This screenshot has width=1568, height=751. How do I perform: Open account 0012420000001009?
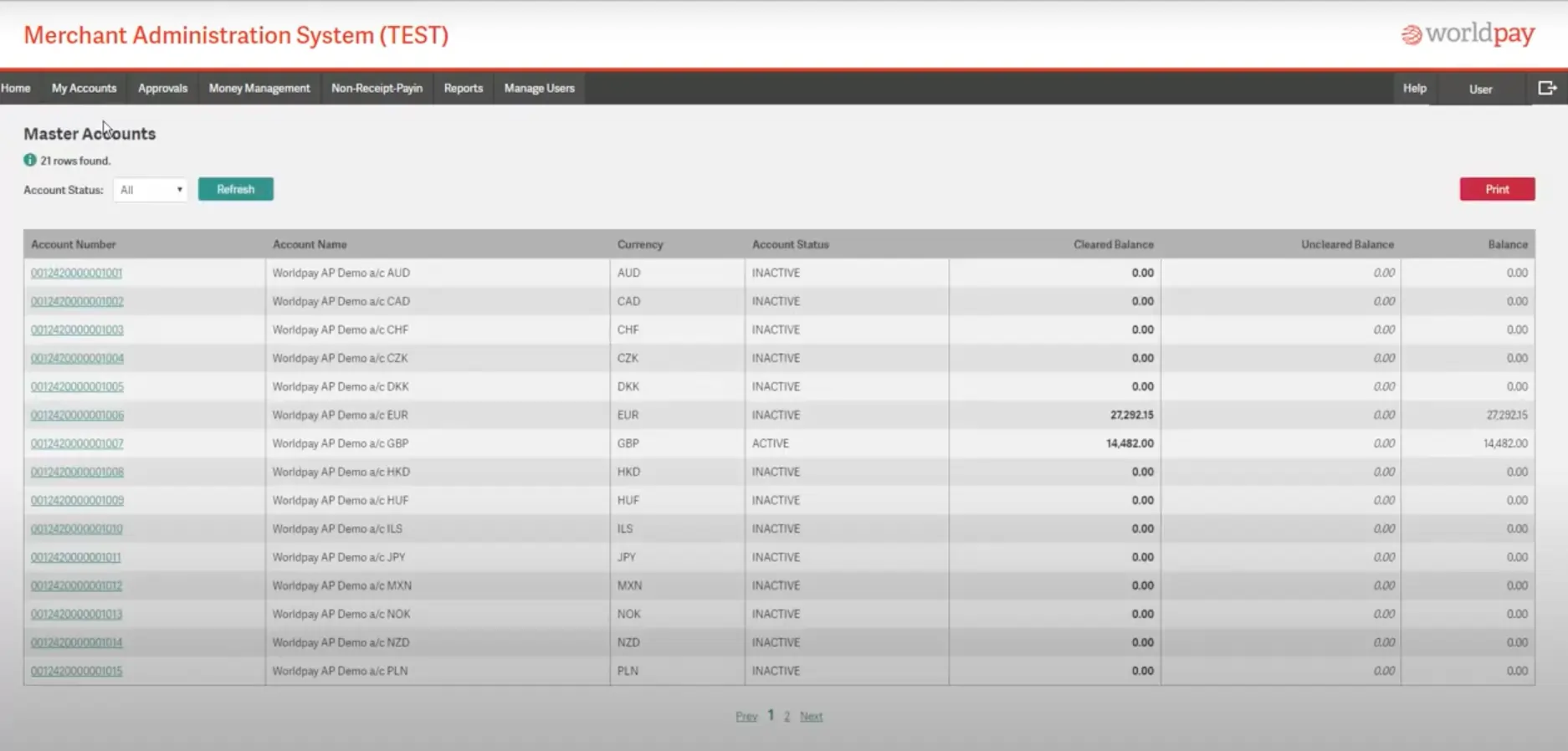pyautogui.click(x=77, y=500)
